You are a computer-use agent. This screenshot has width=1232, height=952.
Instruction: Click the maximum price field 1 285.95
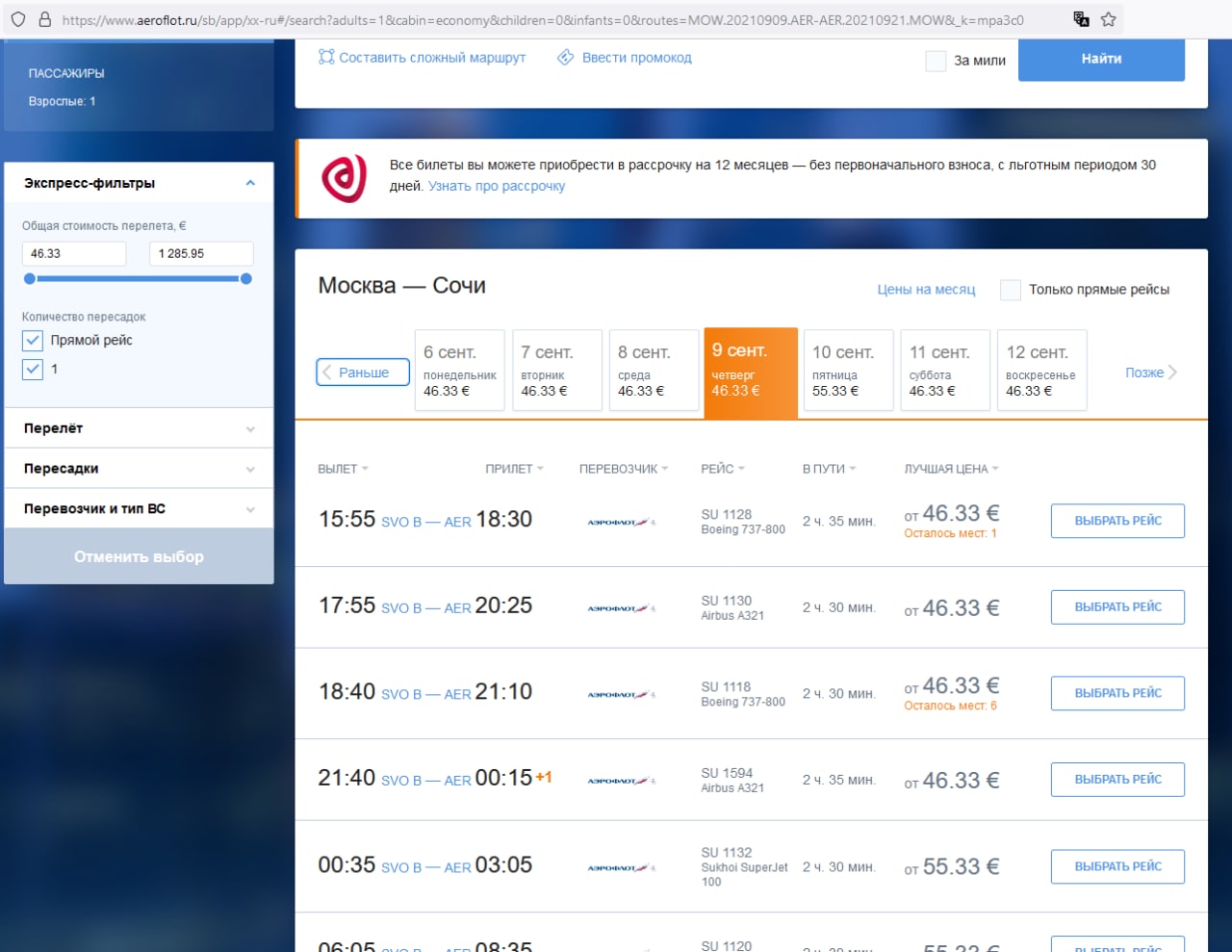[x=201, y=253]
